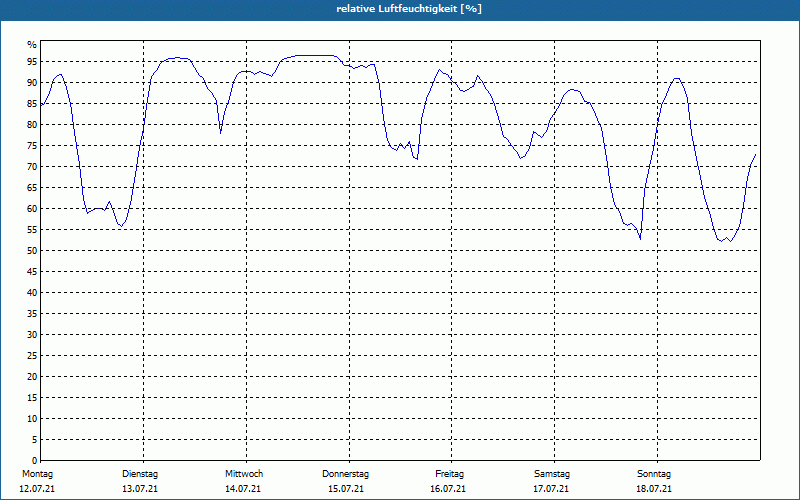Click the date label '17.07.21'
Viewport: 800px width, 500px height.
click(x=551, y=489)
